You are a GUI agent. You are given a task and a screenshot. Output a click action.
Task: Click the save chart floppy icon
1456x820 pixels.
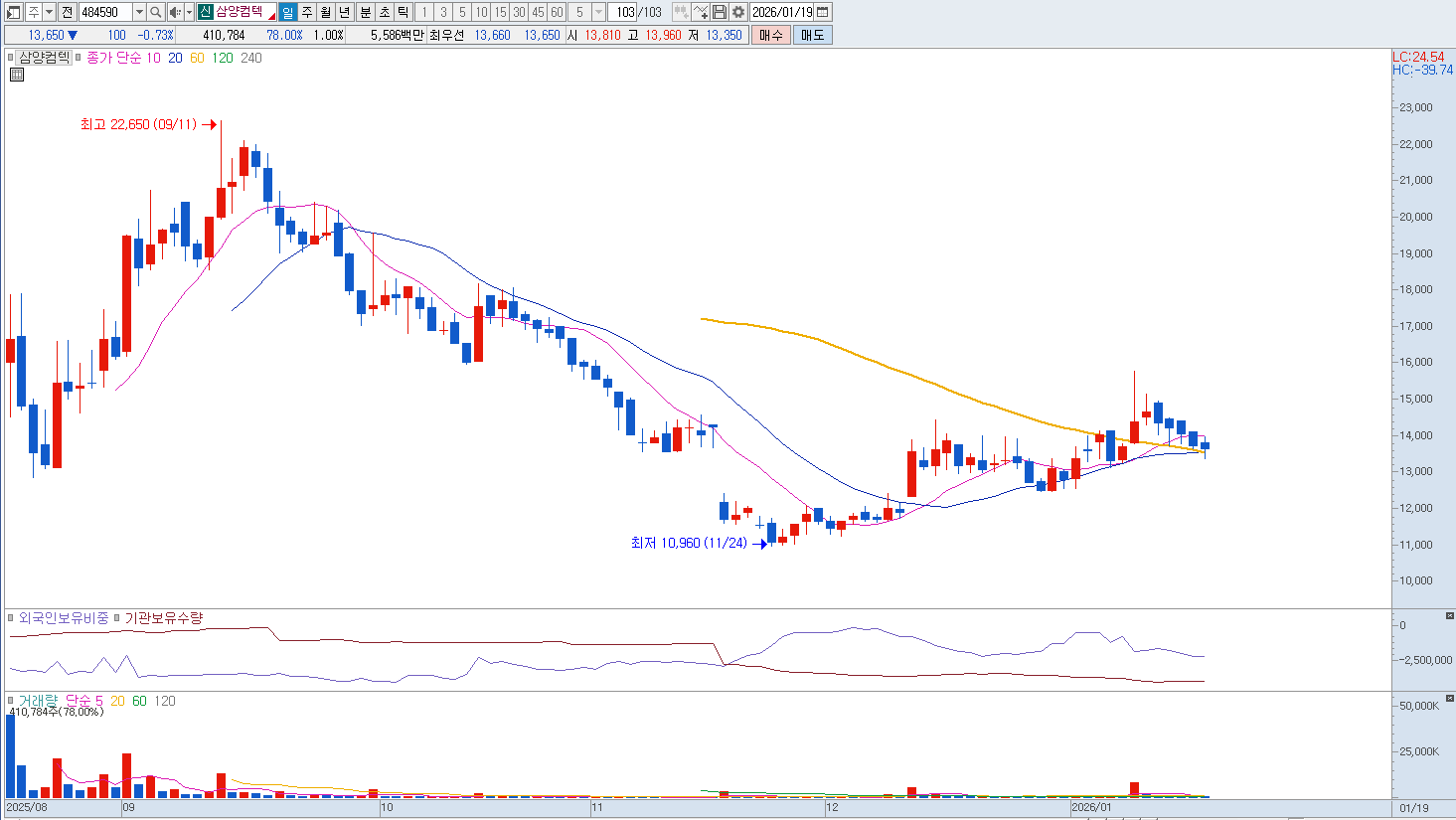[720, 12]
